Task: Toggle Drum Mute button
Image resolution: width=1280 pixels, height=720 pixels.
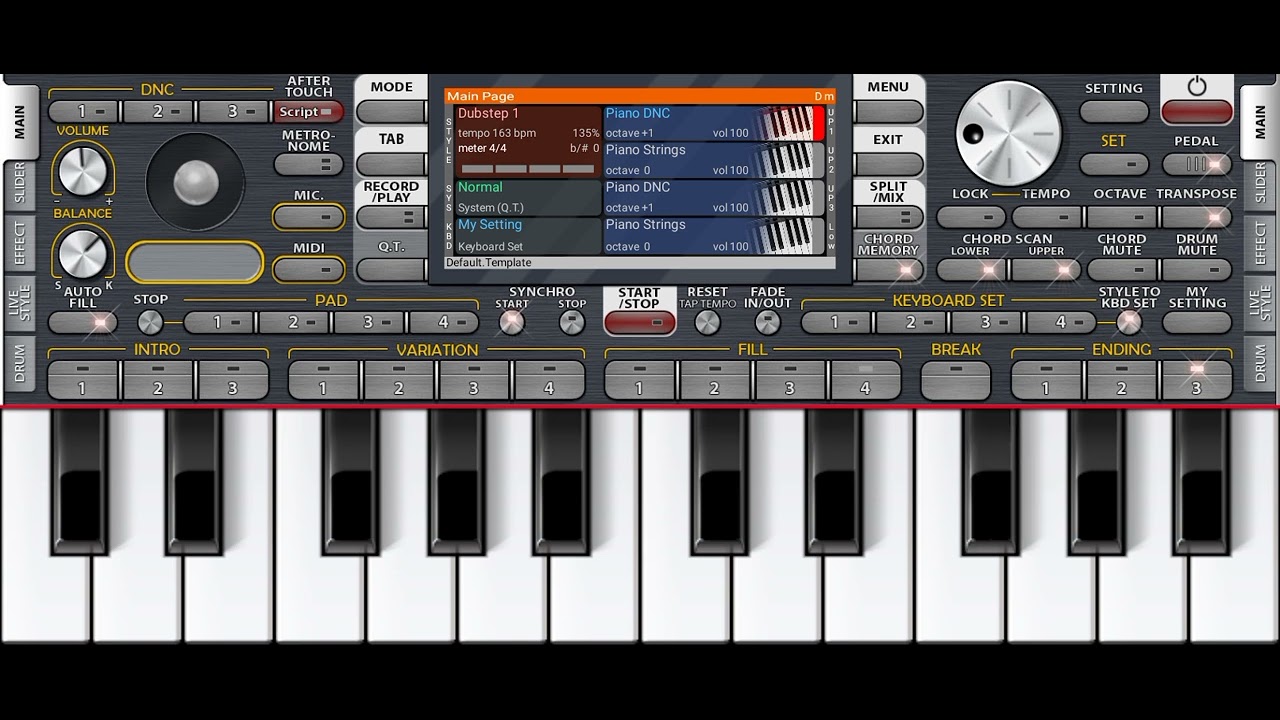Action: [x=1197, y=269]
